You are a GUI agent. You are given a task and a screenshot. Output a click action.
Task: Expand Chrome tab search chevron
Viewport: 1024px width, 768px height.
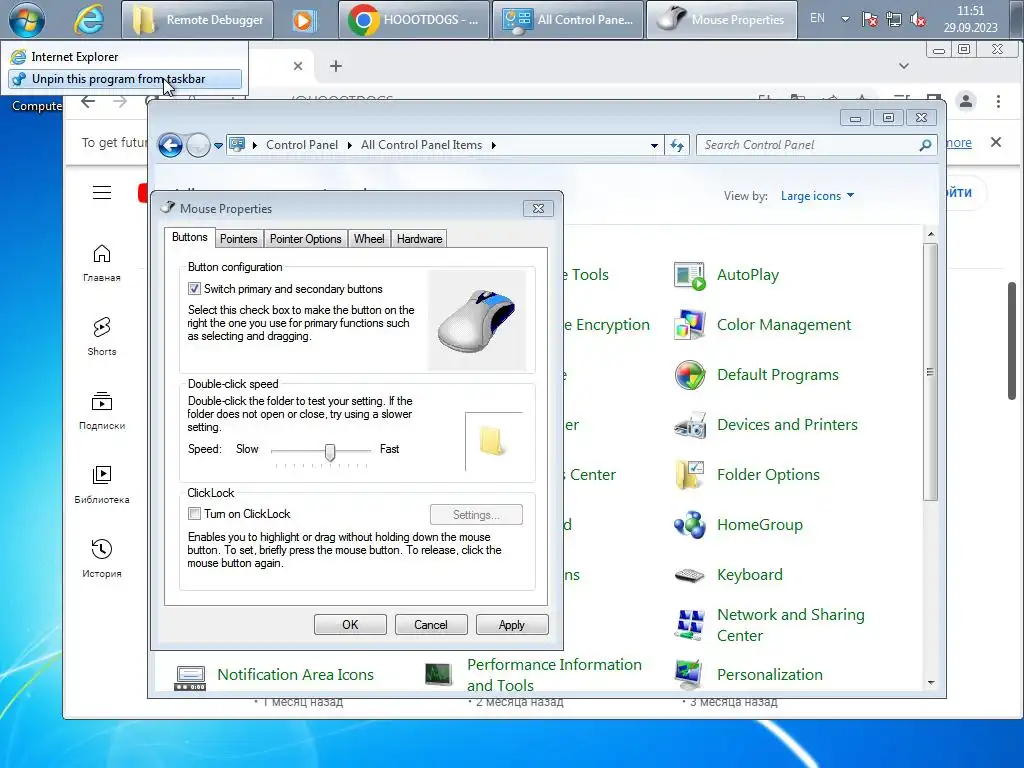[903, 66]
